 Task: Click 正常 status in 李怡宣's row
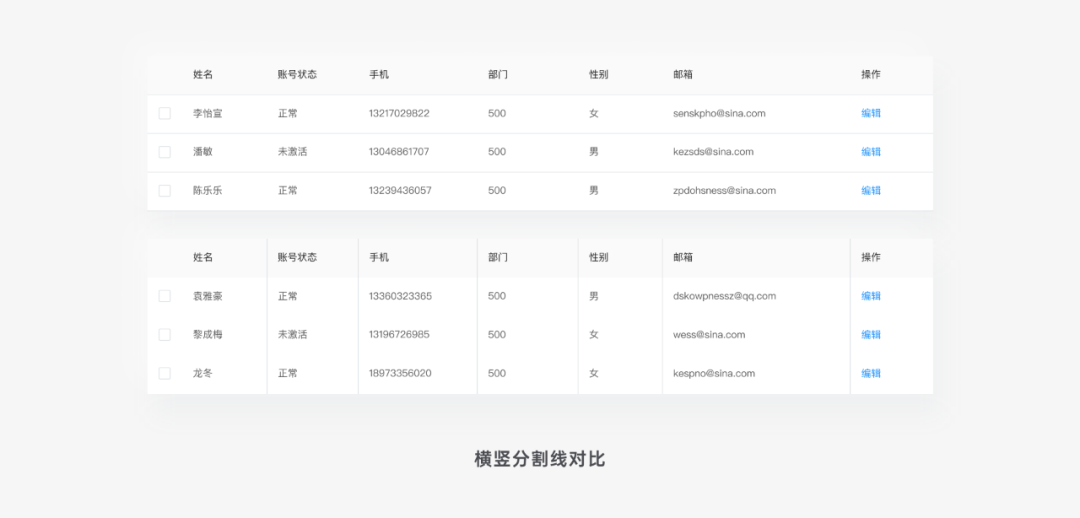[x=287, y=113]
